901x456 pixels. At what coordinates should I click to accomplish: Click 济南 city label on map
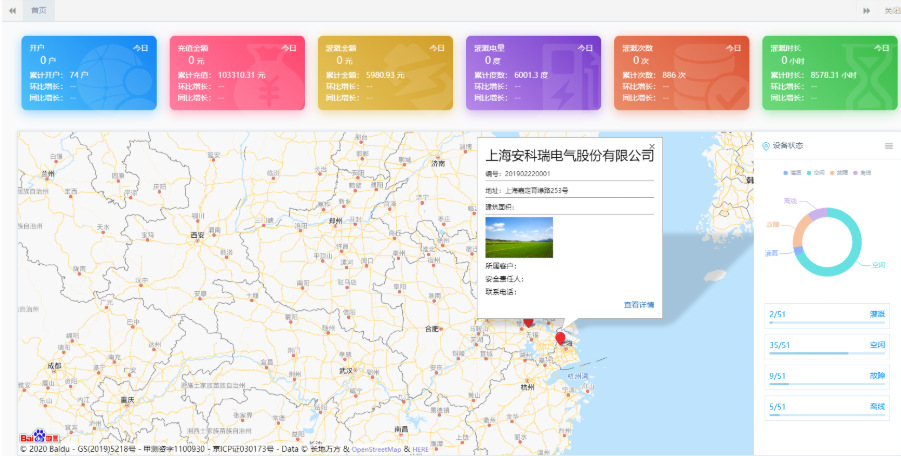tap(438, 164)
